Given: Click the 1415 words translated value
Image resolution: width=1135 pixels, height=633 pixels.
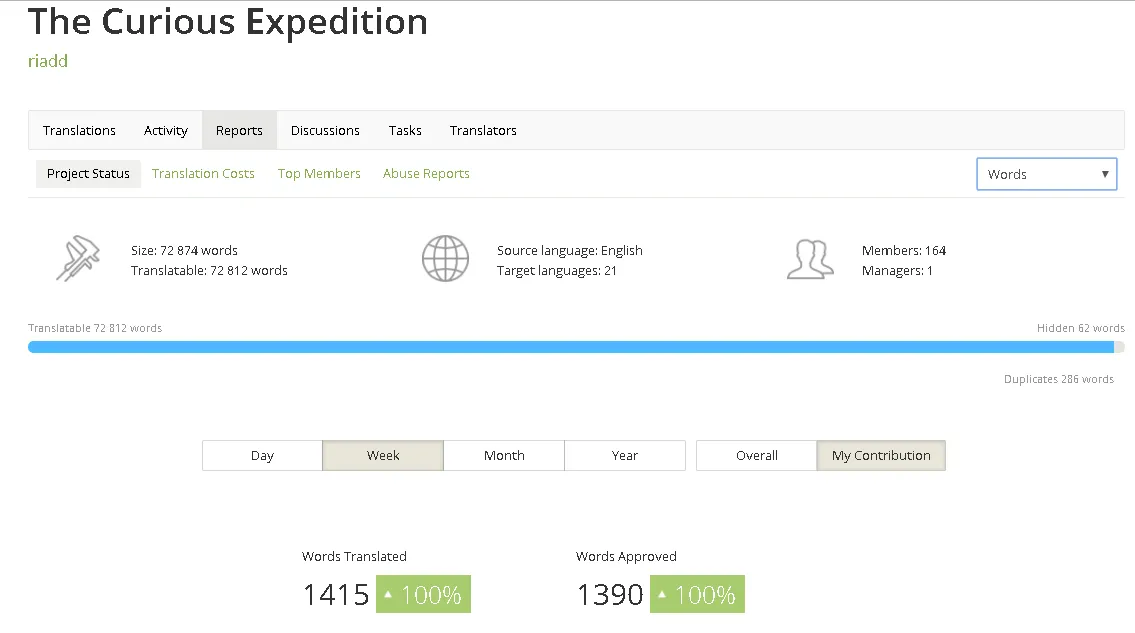Looking at the screenshot, I should (x=336, y=595).
